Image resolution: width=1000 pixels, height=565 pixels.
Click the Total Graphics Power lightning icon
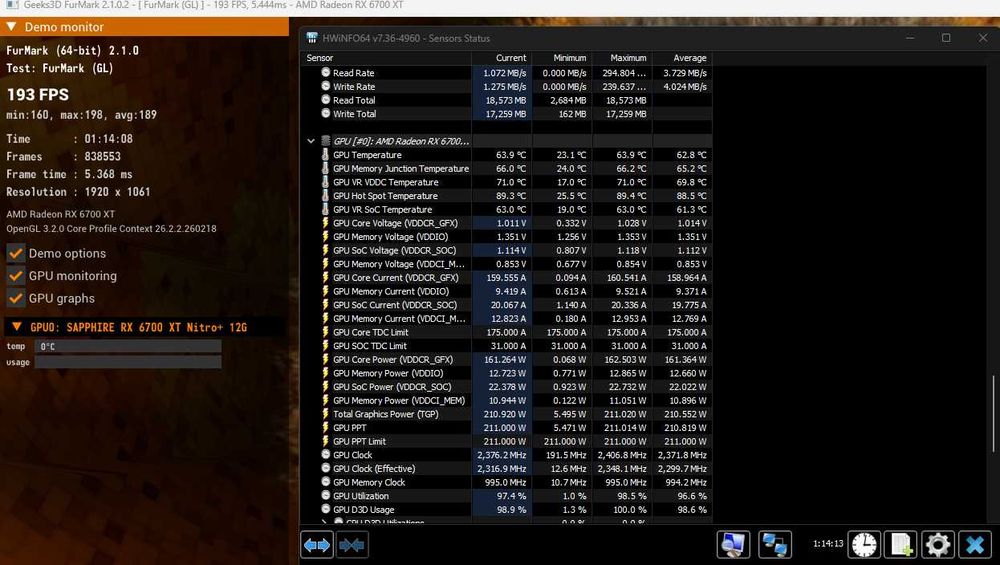click(x=325, y=414)
